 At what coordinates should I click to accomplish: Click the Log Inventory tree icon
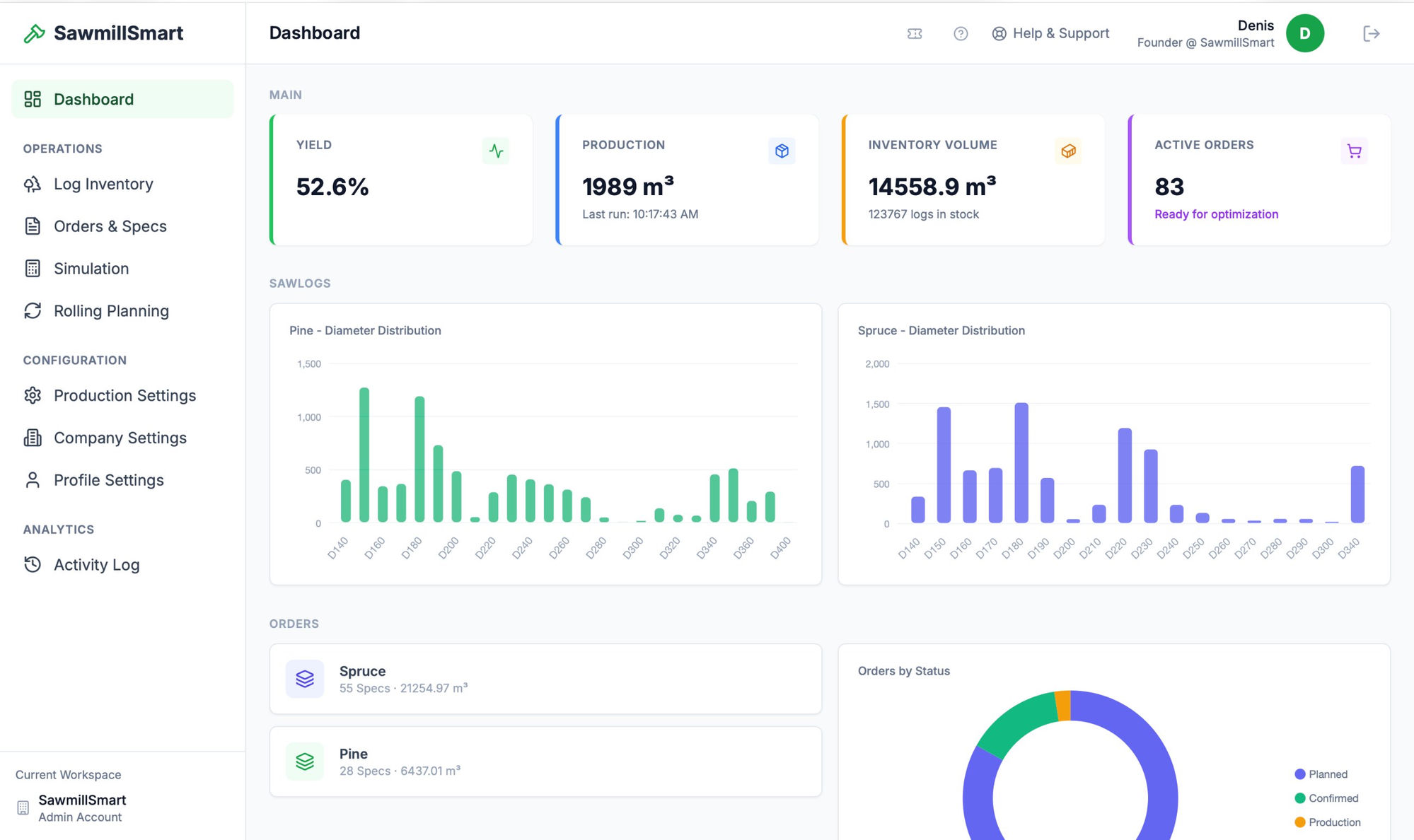pos(33,184)
